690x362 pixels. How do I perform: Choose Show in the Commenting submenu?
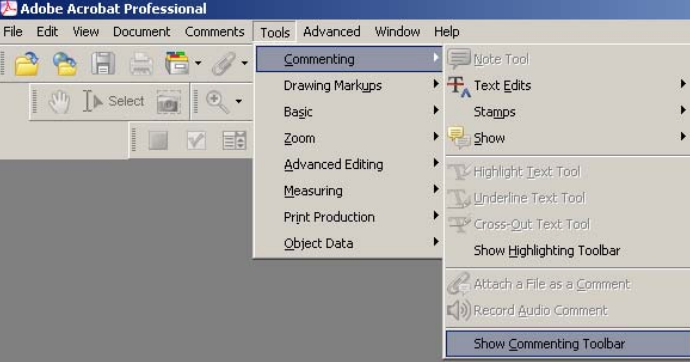pyautogui.click(x=568, y=138)
